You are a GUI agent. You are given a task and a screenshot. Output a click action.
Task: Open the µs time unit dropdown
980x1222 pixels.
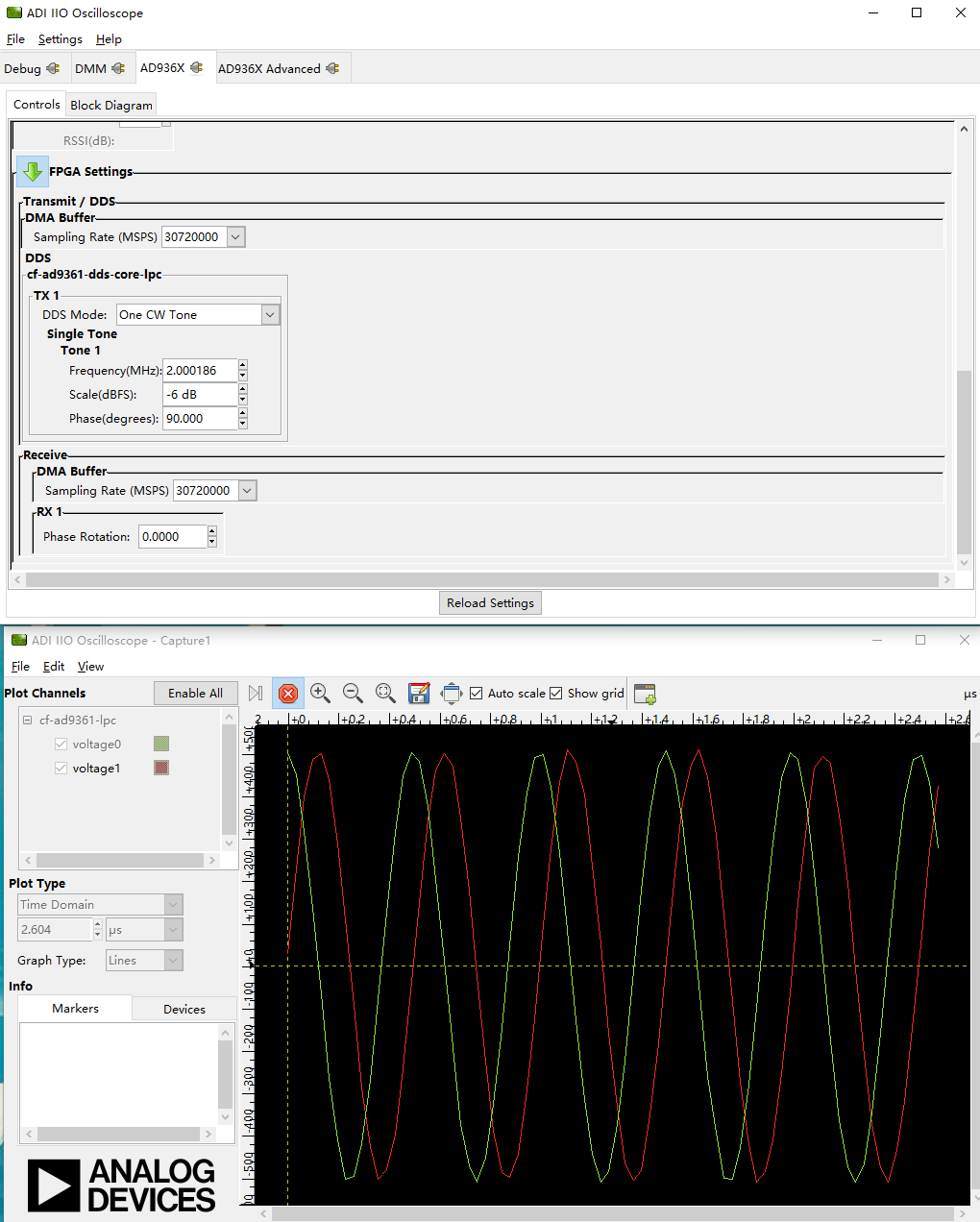click(x=173, y=930)
